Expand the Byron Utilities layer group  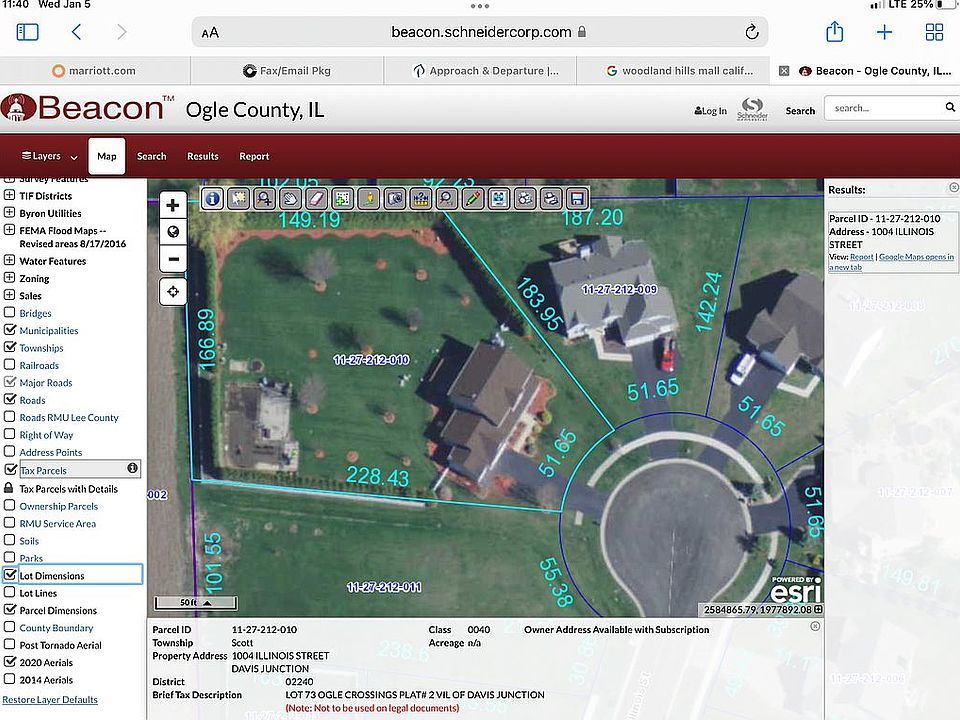(x=10, y=212)
